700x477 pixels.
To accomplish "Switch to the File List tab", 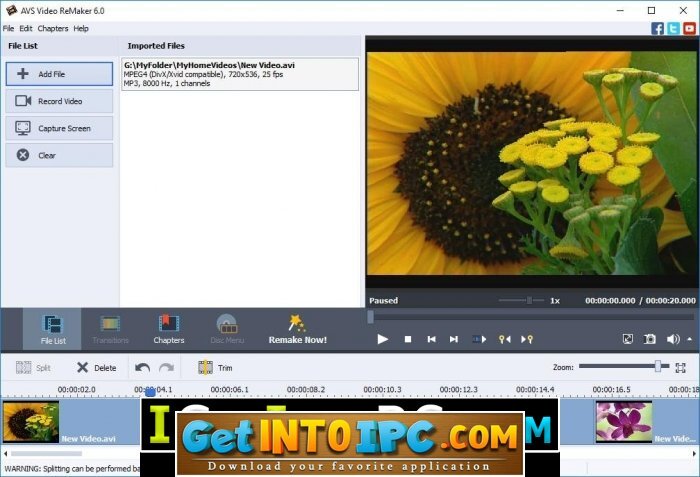I will coord(52,329).
